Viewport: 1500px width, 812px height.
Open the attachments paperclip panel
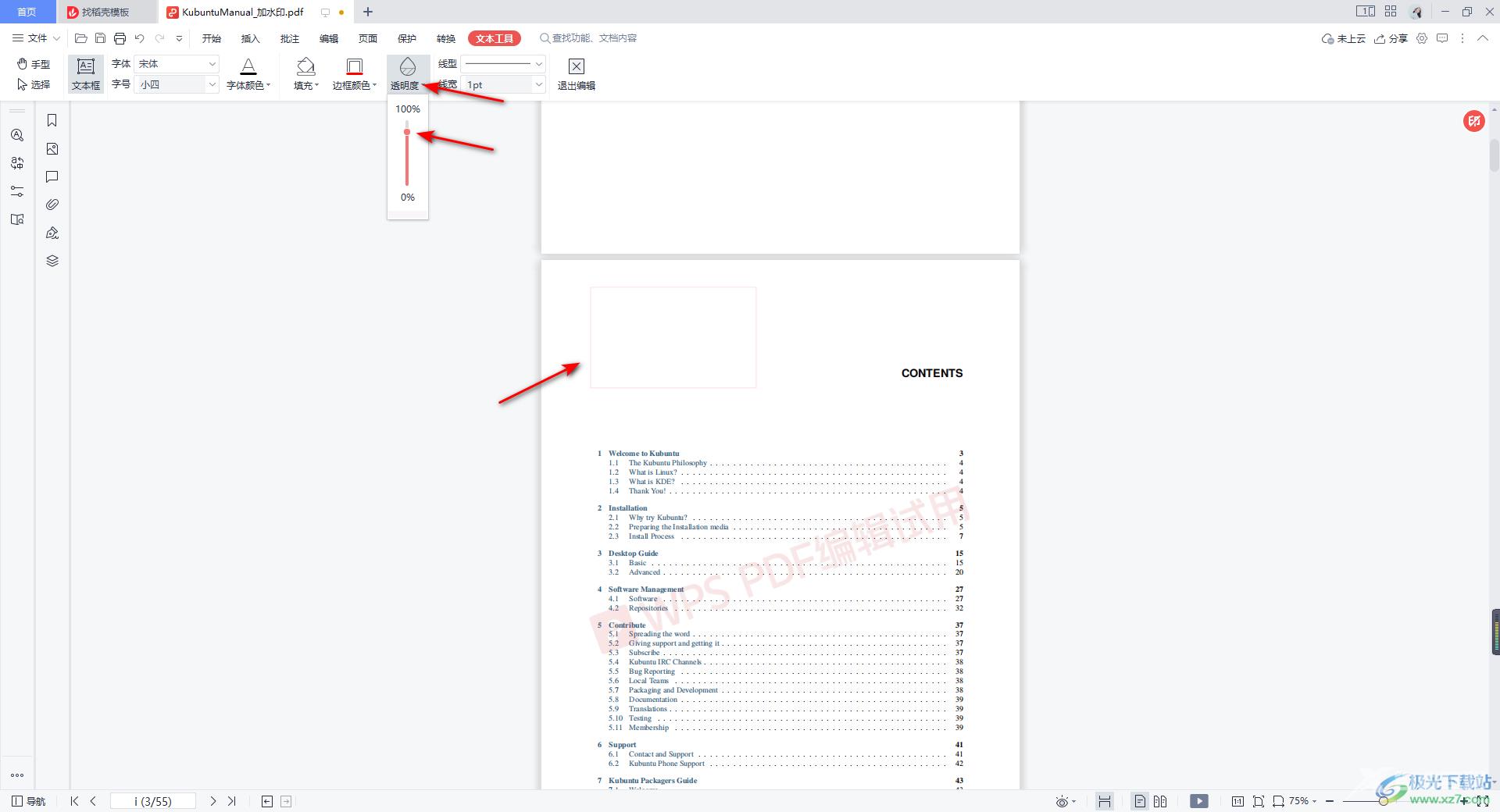click(x=52, y=205)
